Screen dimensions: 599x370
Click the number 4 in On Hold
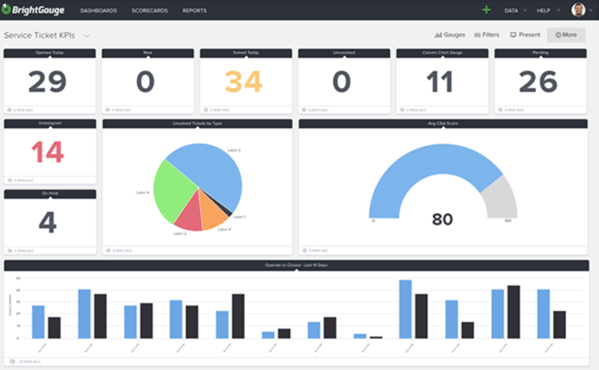[x=48, y=222]
